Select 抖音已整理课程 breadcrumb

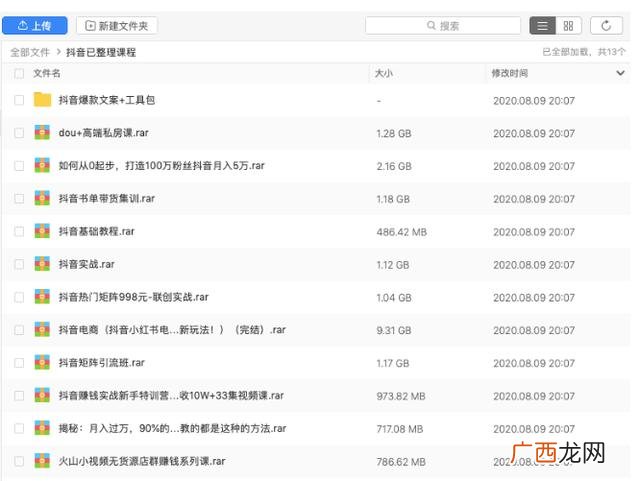[x=101, y=52]
